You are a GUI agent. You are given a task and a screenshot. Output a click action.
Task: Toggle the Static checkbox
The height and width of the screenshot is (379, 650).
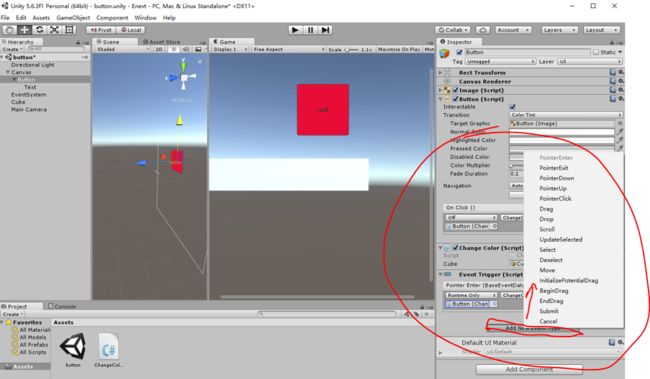596,52
